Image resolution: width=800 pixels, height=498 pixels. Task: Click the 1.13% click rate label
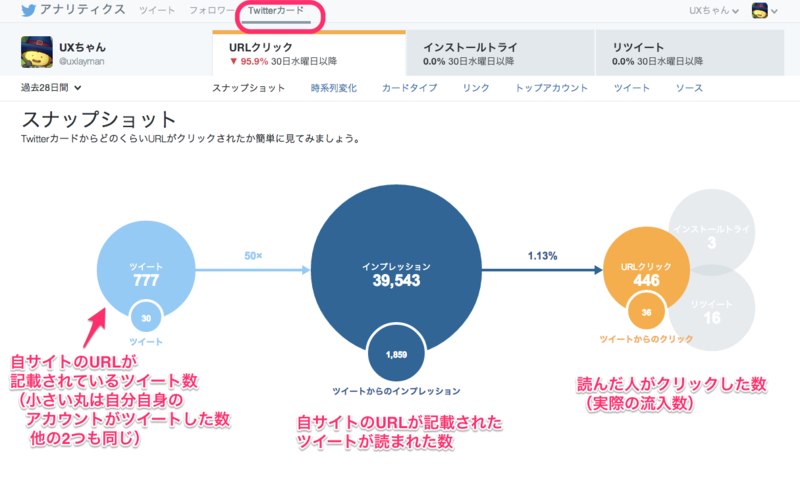pos(542,256)
